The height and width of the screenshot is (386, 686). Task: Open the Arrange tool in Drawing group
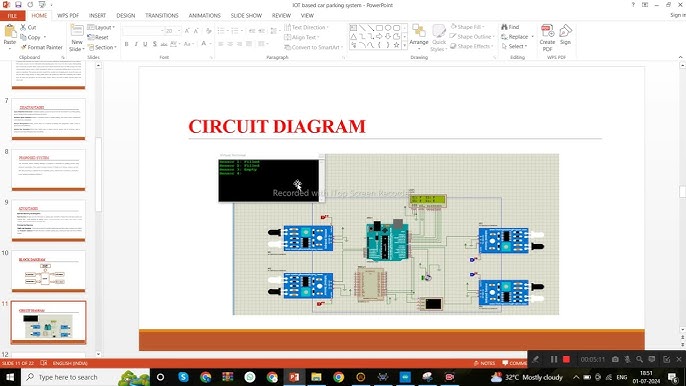(419, 35)
